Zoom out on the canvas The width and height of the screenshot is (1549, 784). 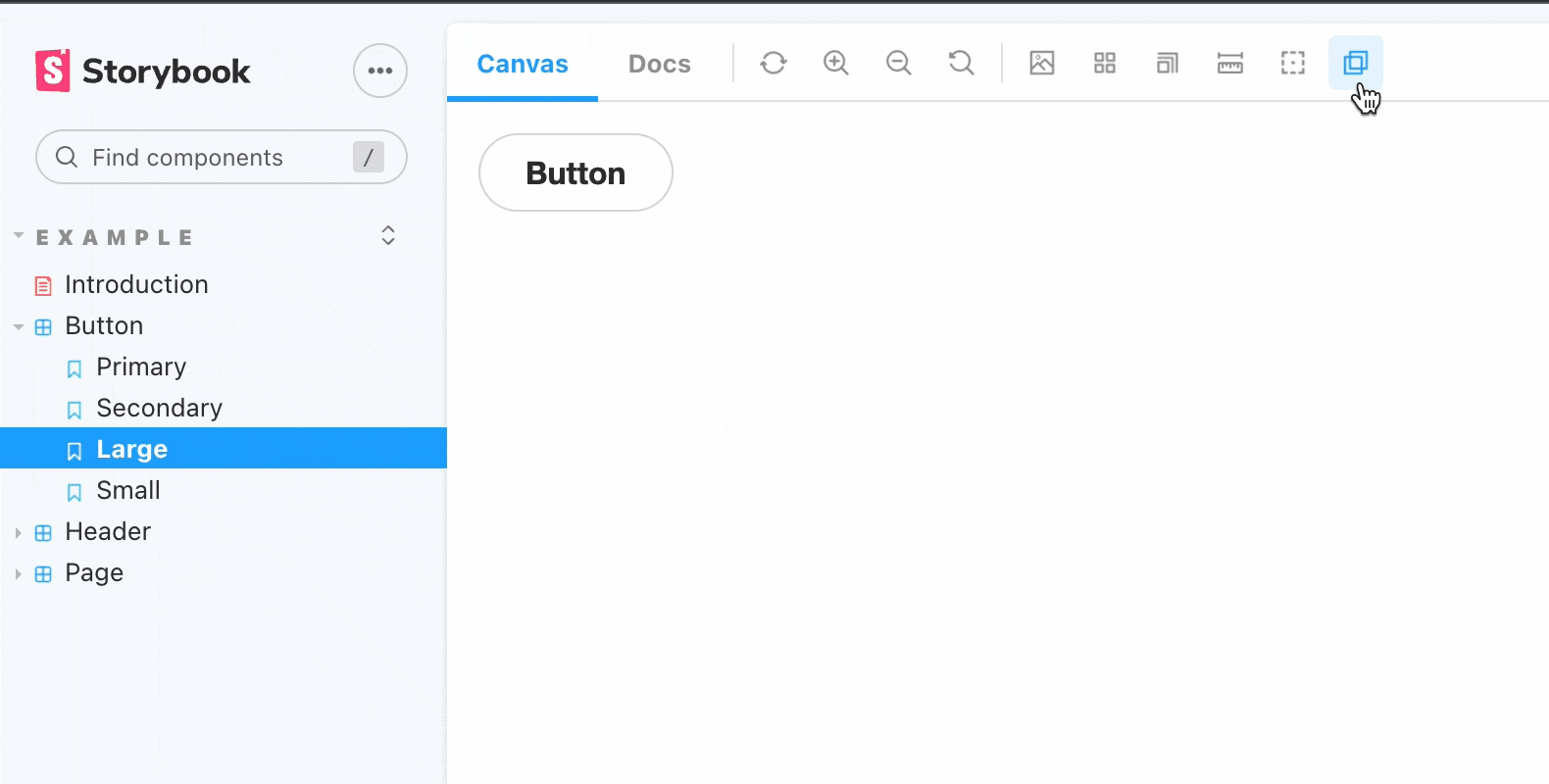899,63
